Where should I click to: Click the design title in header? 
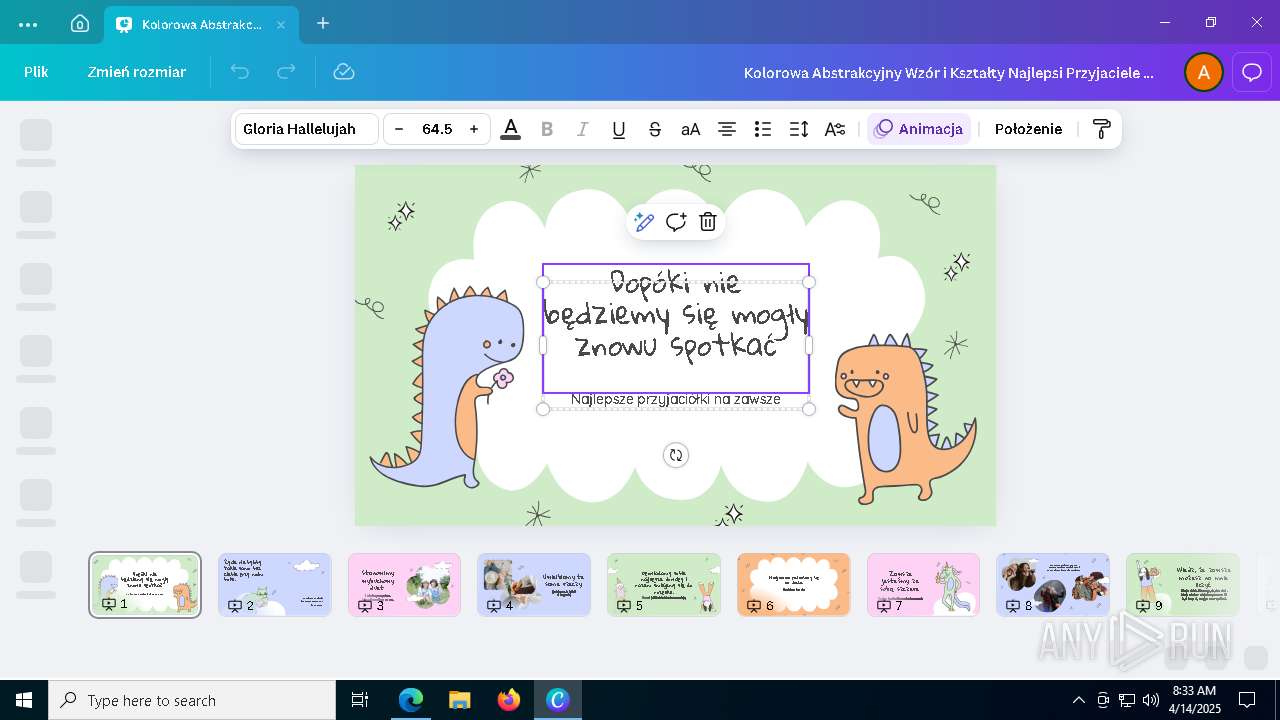(949, 73)
